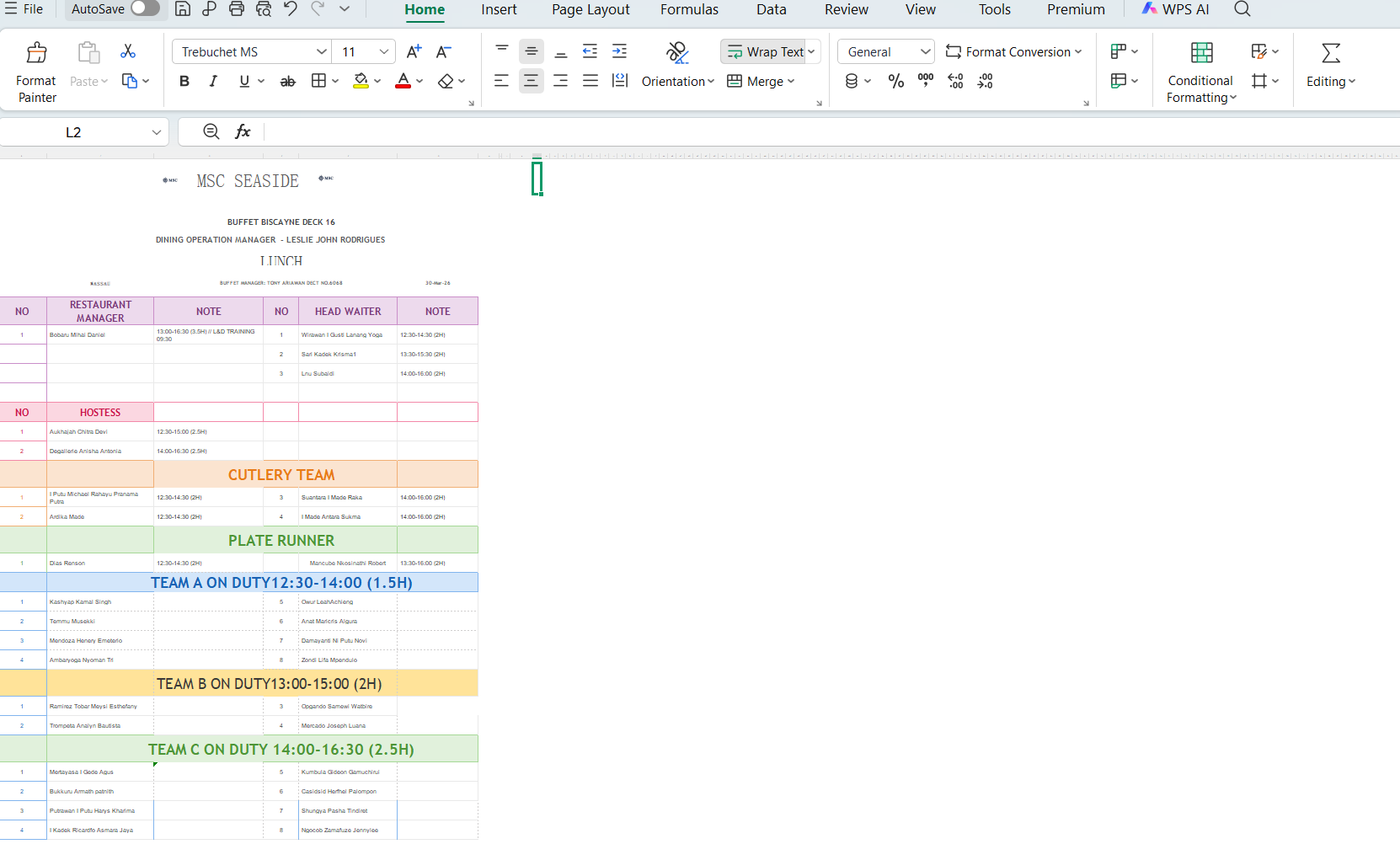The width and height of the screenshot is (1400, 844).
Task: Select the CUTLERY TEAM header cell
Action: [x=281, y=474]
